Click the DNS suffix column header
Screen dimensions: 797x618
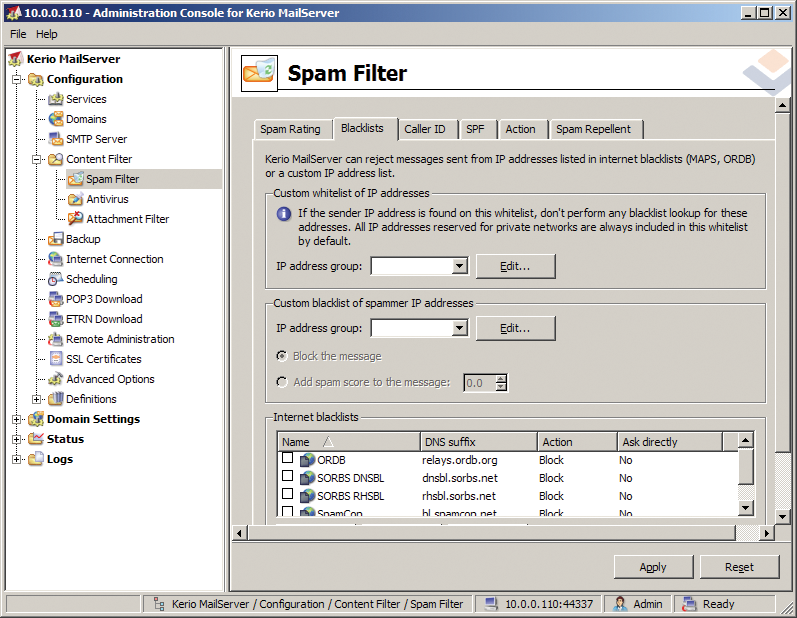(479, 442)
